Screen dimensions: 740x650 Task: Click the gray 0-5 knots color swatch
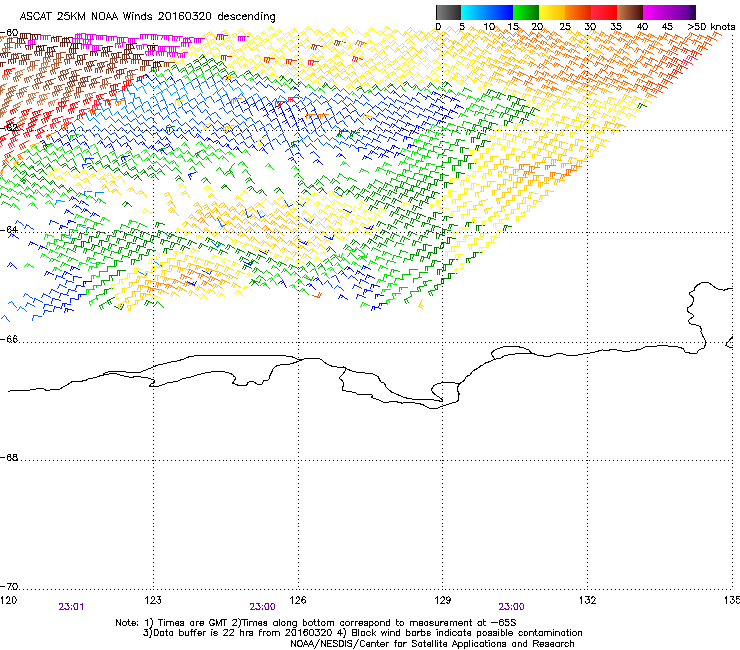(x=448, y=12)
